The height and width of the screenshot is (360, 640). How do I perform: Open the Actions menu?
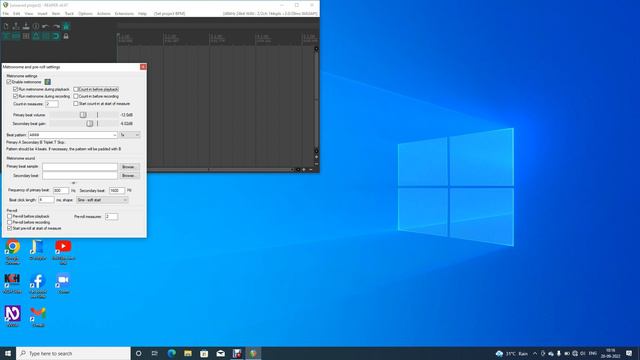click(104, 13)
